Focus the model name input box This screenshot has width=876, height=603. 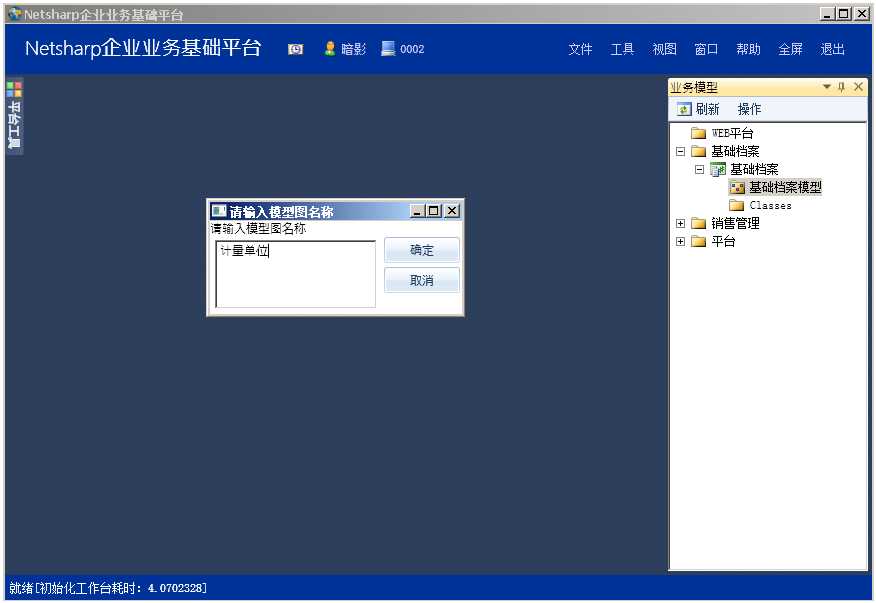tap(296, 274)
